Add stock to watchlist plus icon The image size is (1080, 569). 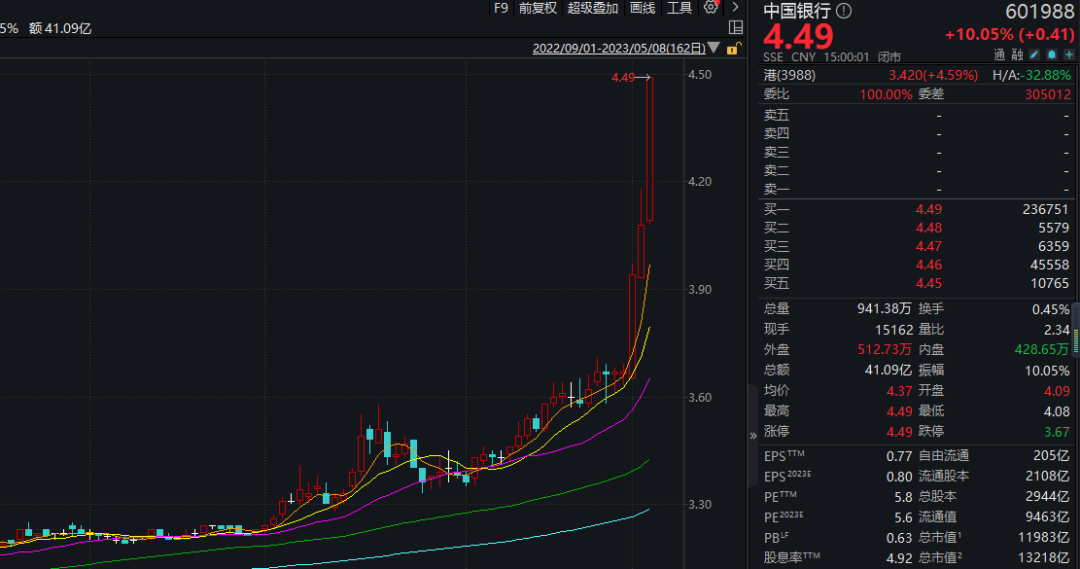tap(1069, 54)
